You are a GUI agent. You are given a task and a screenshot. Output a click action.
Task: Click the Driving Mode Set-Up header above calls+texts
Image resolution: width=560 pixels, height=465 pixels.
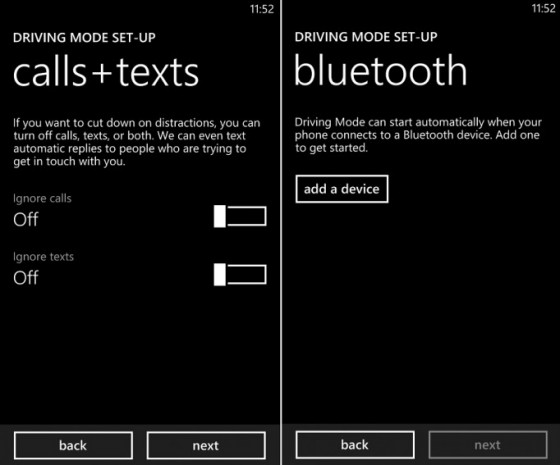[x=84, y=38]
